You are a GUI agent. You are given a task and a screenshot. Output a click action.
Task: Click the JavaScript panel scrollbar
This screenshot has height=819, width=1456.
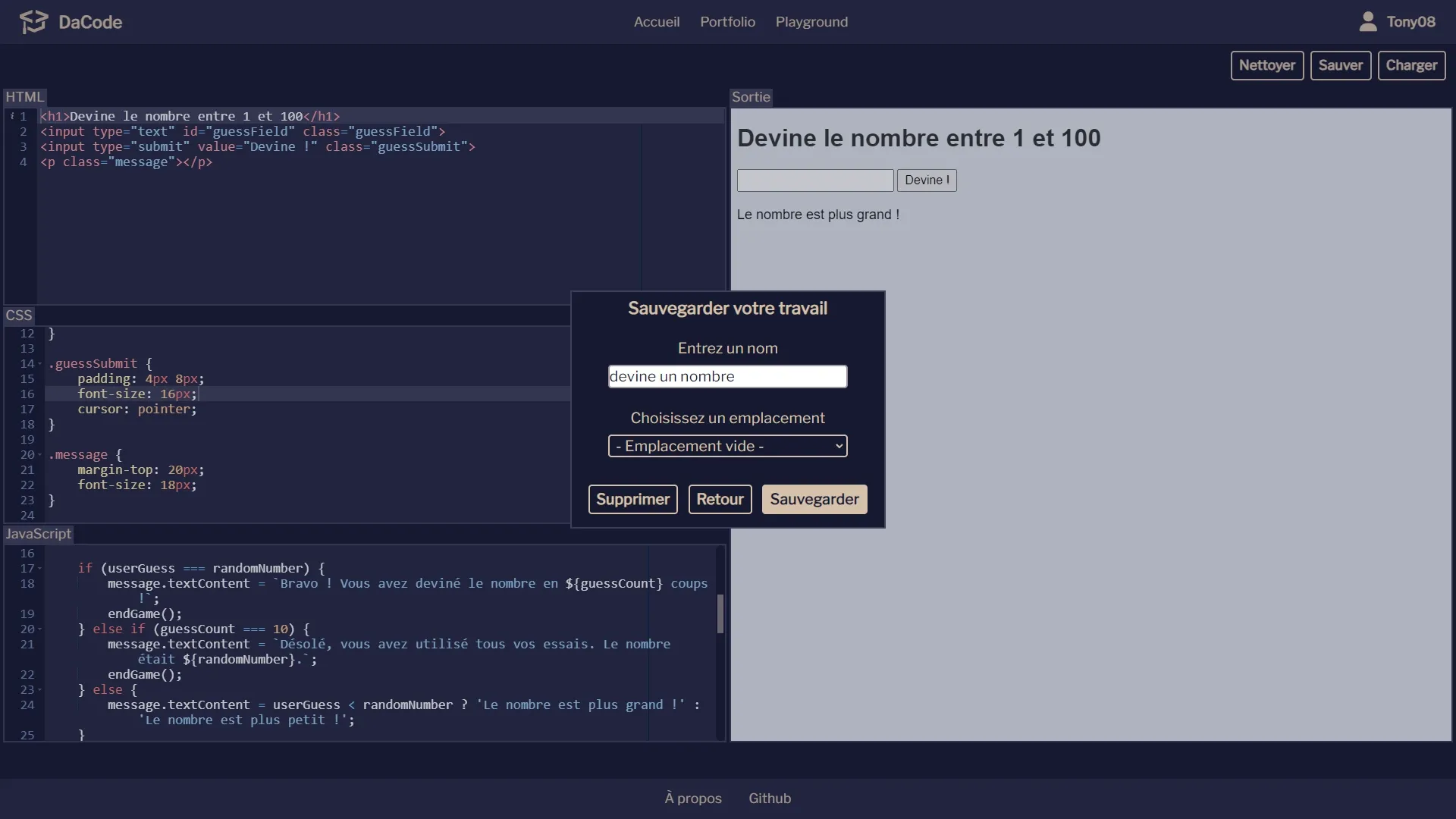point(719,614)
